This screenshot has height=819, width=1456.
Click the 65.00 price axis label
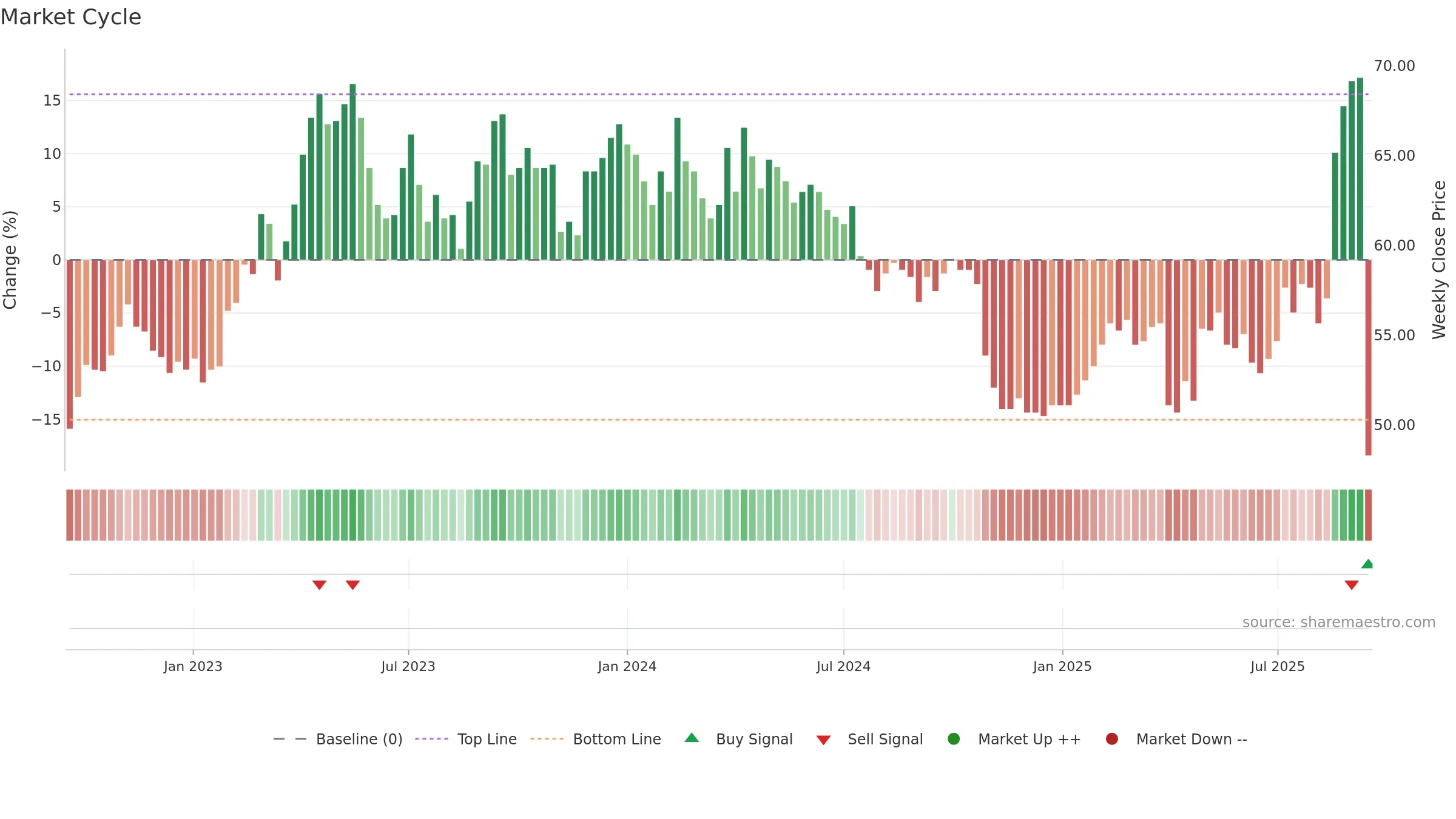1394,155
